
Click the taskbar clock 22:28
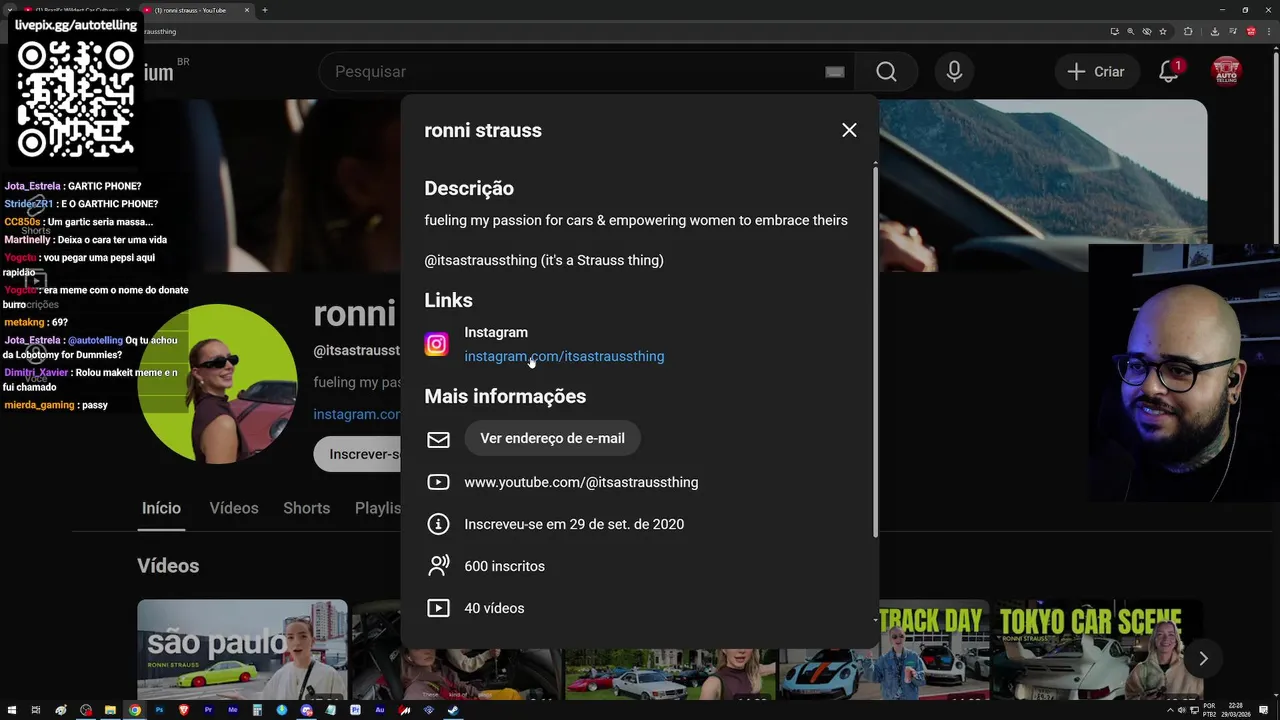[x=1236, y=710]
